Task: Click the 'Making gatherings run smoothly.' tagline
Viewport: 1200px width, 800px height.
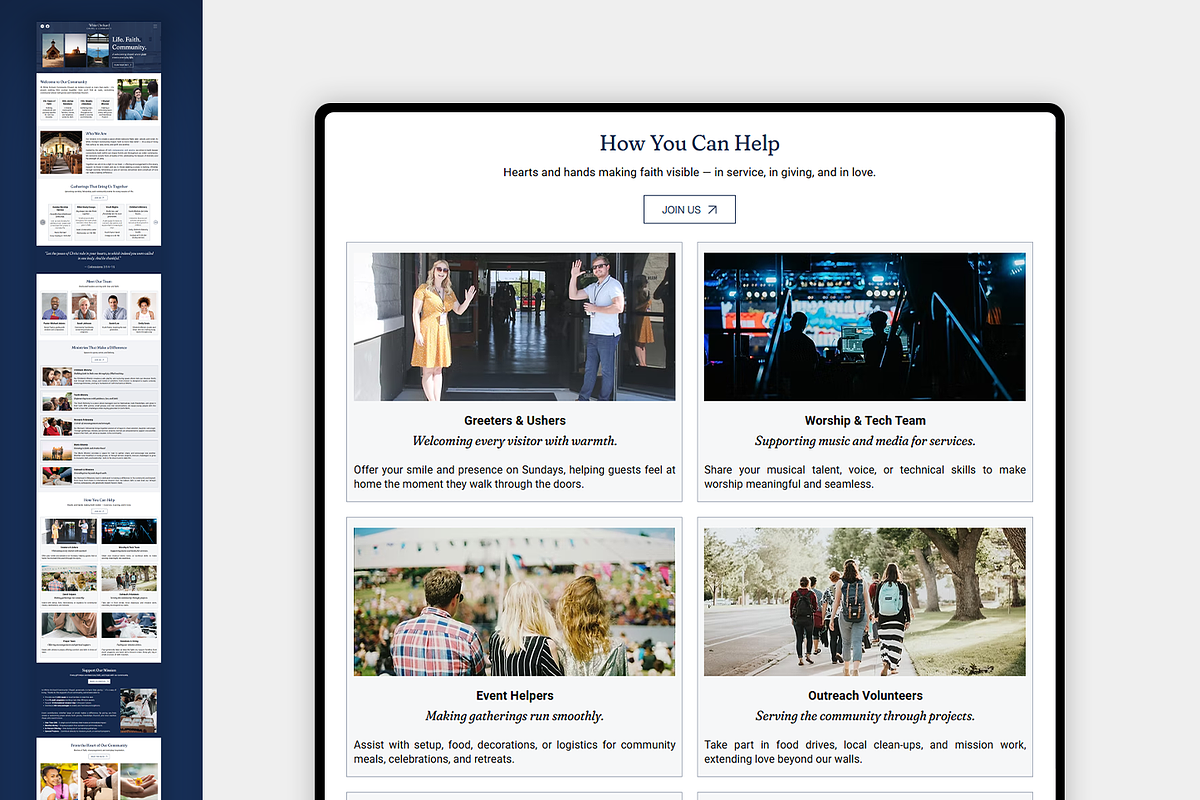Action: pos(515,716)
